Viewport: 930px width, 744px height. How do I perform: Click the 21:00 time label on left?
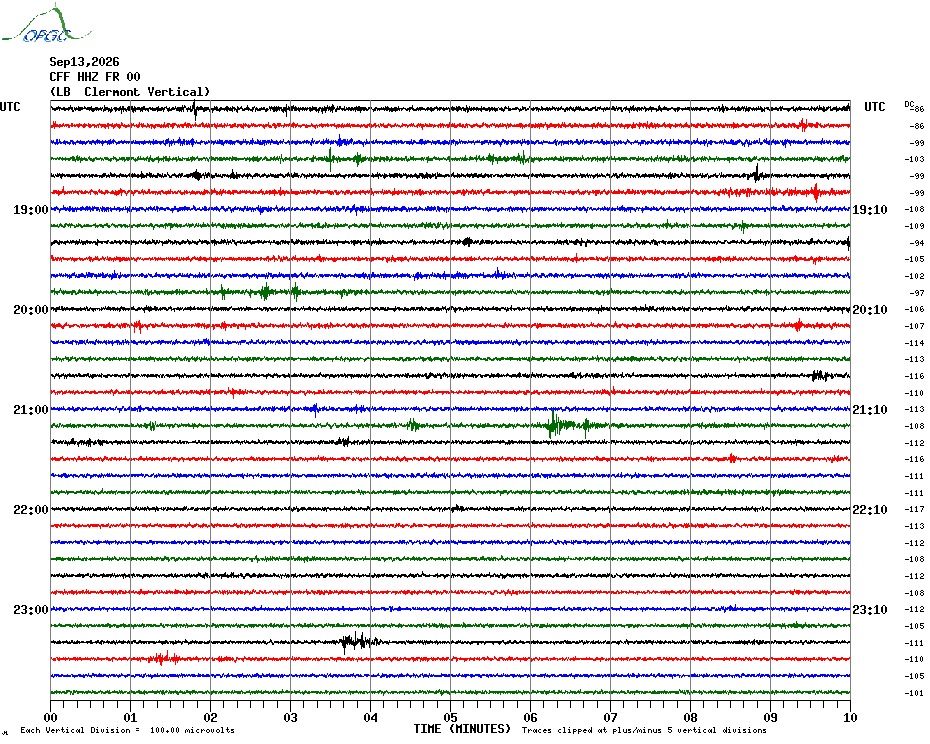[x=31, y=409]
